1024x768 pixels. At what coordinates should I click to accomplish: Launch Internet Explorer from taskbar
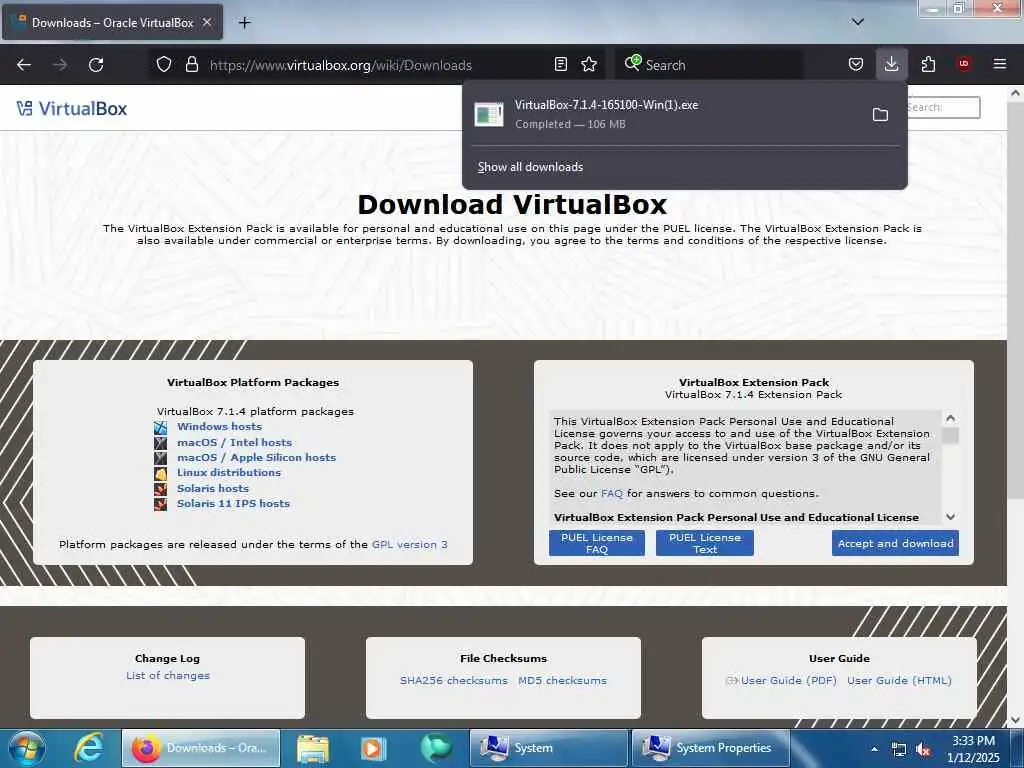89,748
